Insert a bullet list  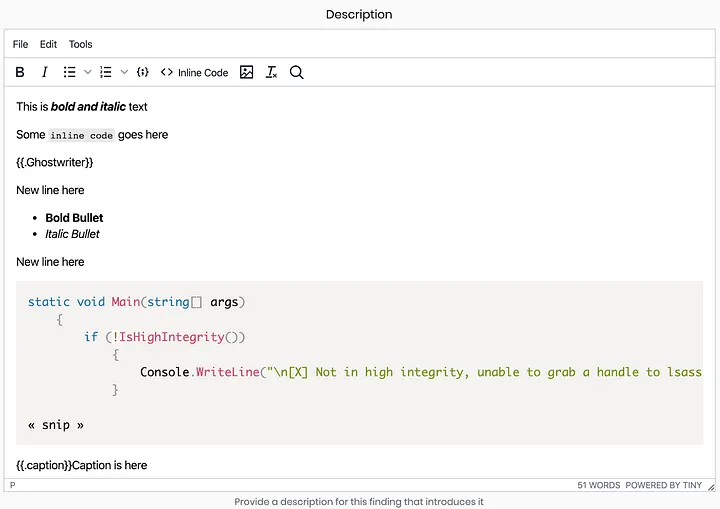pyautogui.click(x=69, y=72)
